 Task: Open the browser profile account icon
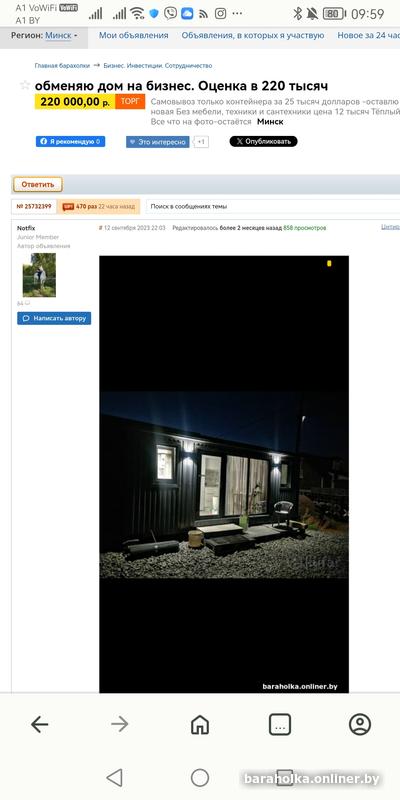coord(360,724)
